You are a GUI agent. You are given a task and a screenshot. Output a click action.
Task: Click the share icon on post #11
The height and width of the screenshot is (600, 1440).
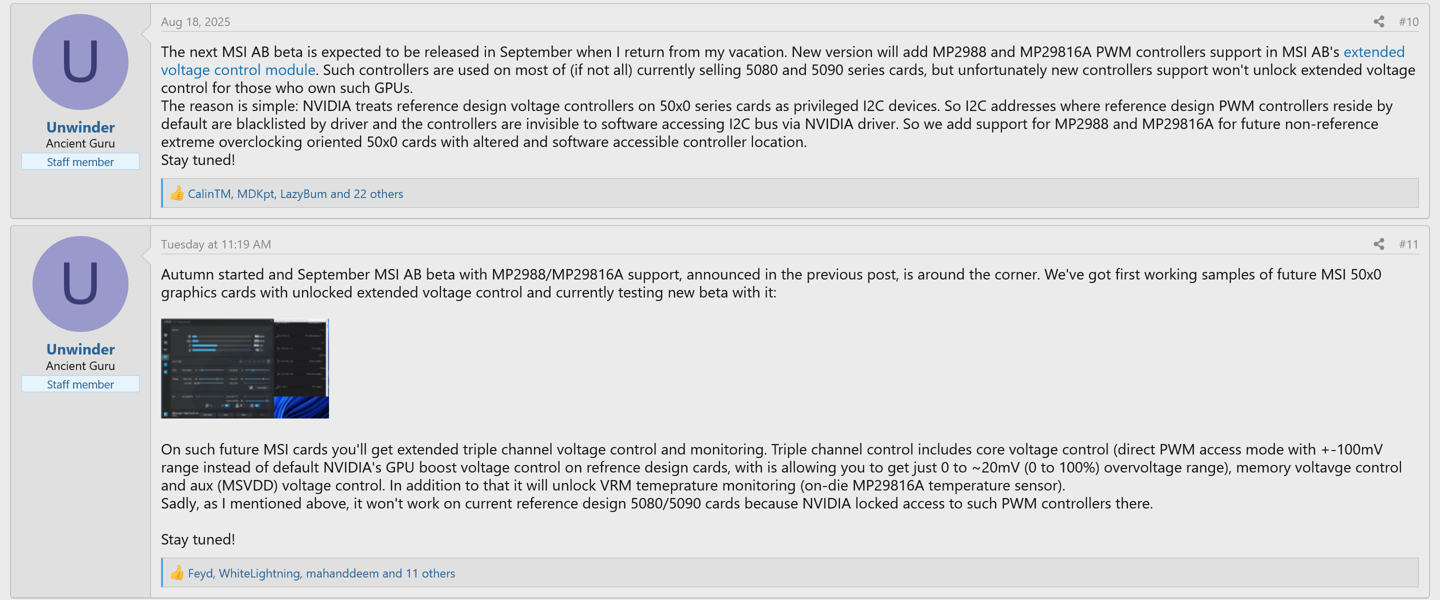(1379, 244)
